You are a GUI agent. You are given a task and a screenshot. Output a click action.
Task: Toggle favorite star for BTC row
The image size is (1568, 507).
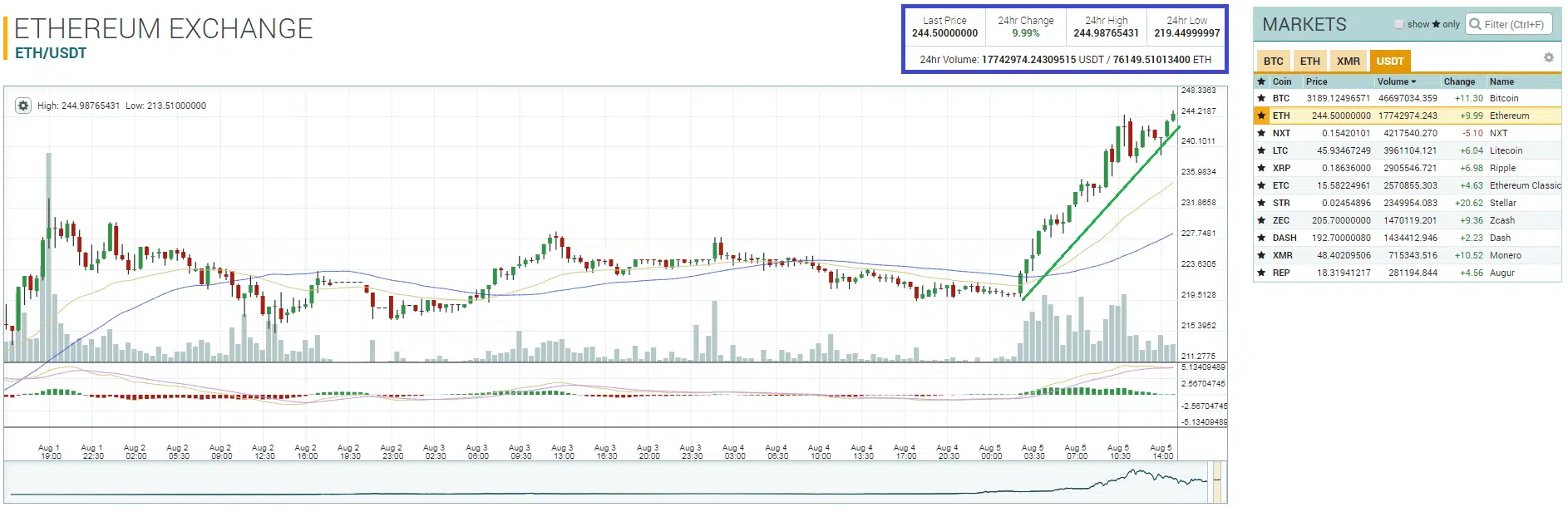click(x=1261, y=98)
